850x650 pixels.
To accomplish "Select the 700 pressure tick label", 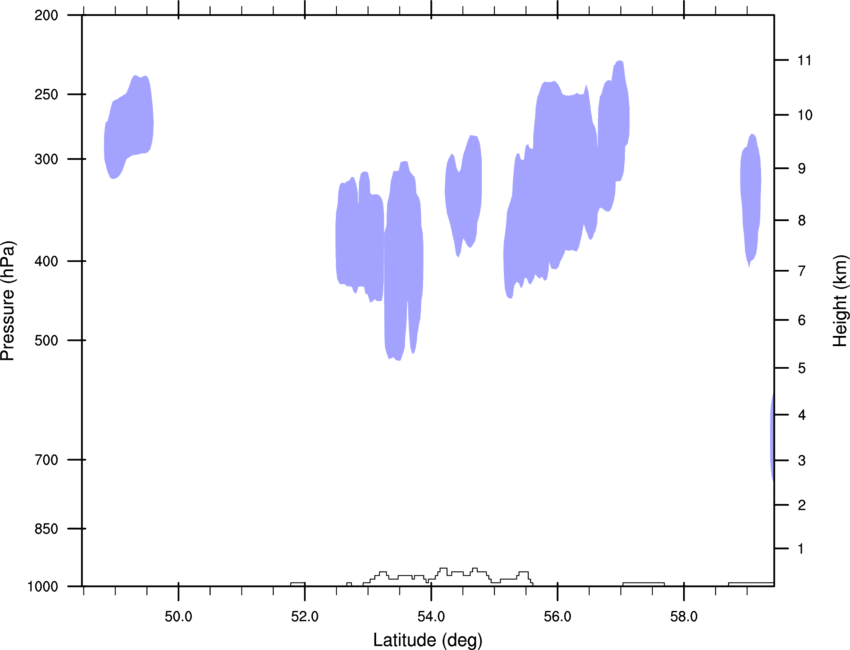I will click(x=46, y=460).
